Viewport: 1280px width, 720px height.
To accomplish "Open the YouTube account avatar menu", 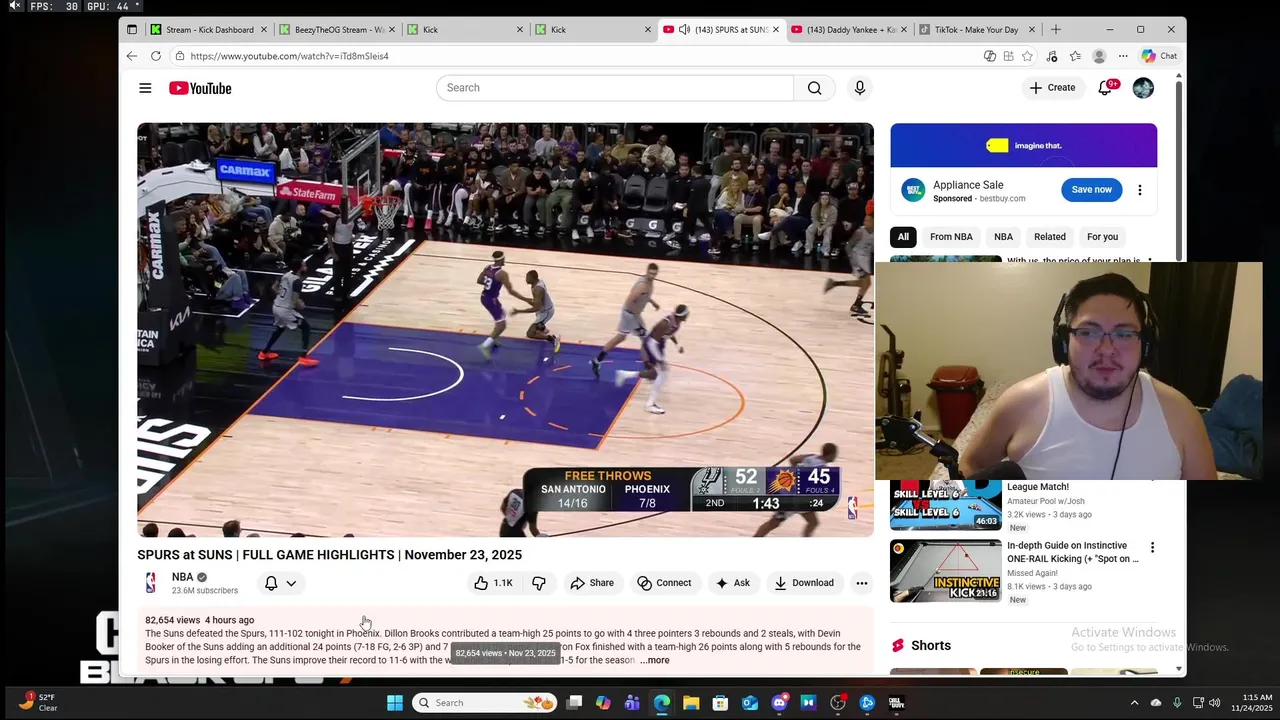I will pos(1143,88).
